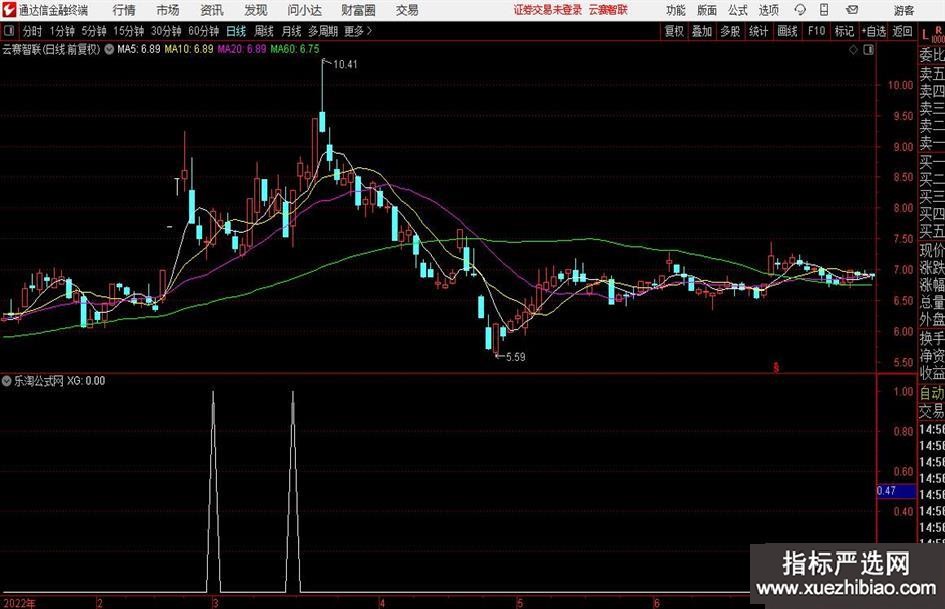Viewport: 945px width, 609px height.
Task: Expand the 更多 periods chevron
Action: pyautogui.click(x=369, y=31)
